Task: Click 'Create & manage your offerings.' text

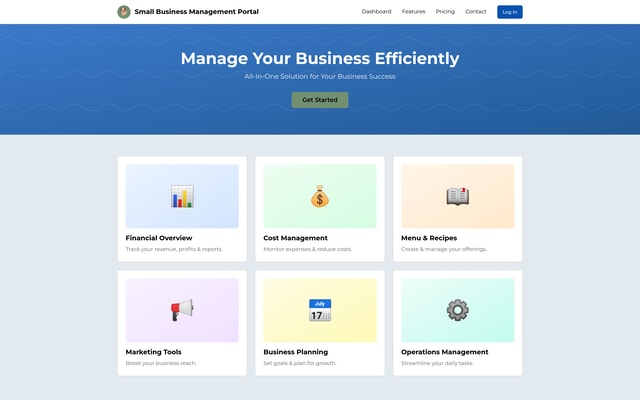Action: pyautogui.click(x=444, y=249)
